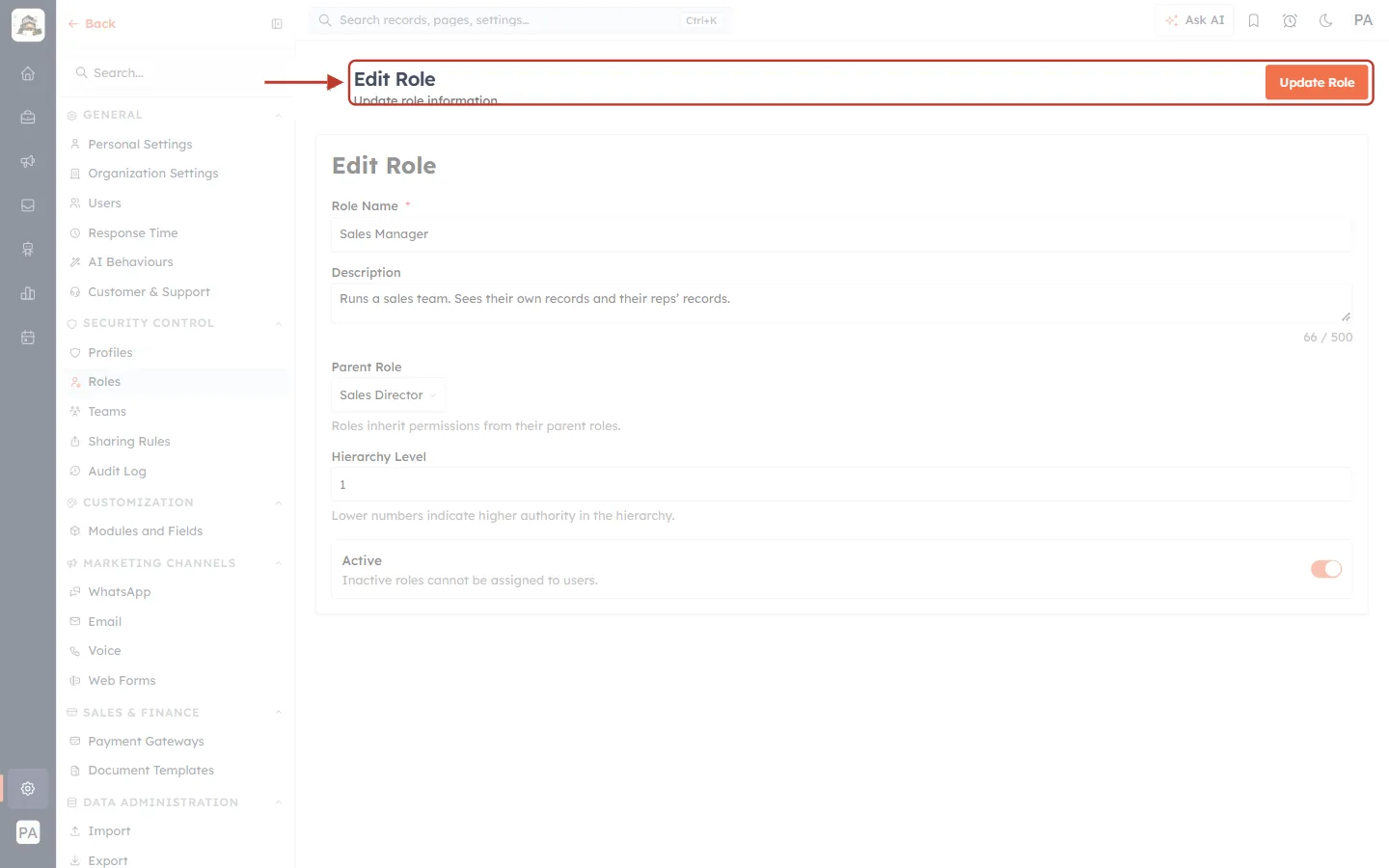Open Ask AI
Viewport: 1389px width, 868px height.
tap(1194, 20)
